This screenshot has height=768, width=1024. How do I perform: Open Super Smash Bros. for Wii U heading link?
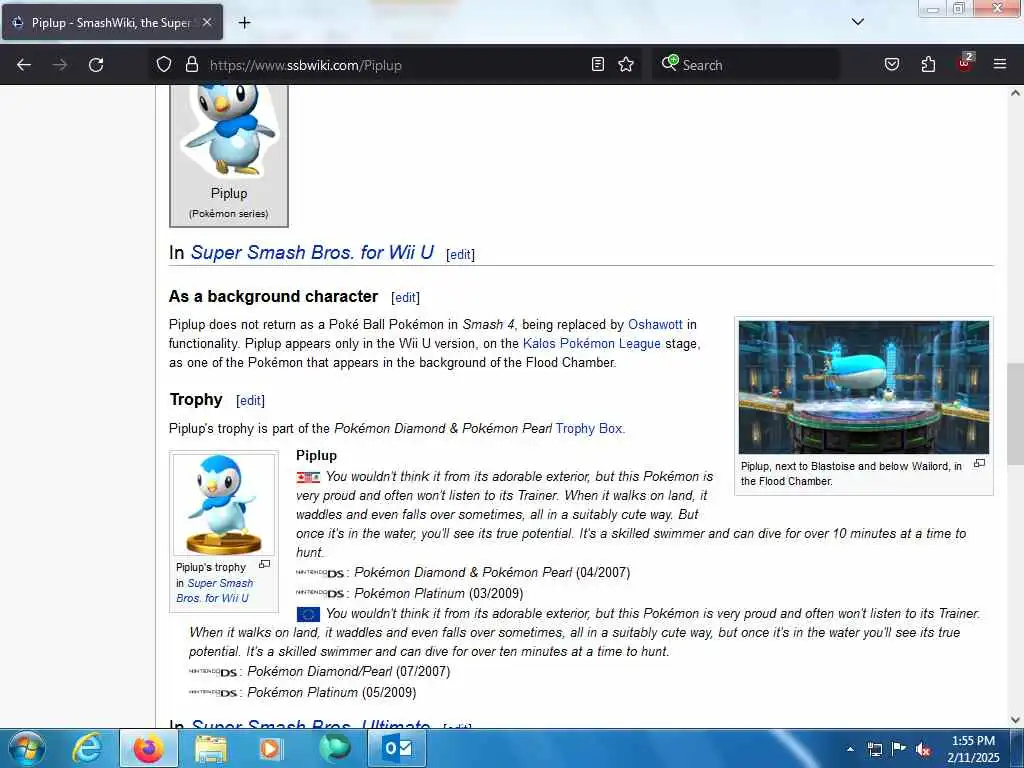[312, 253]
